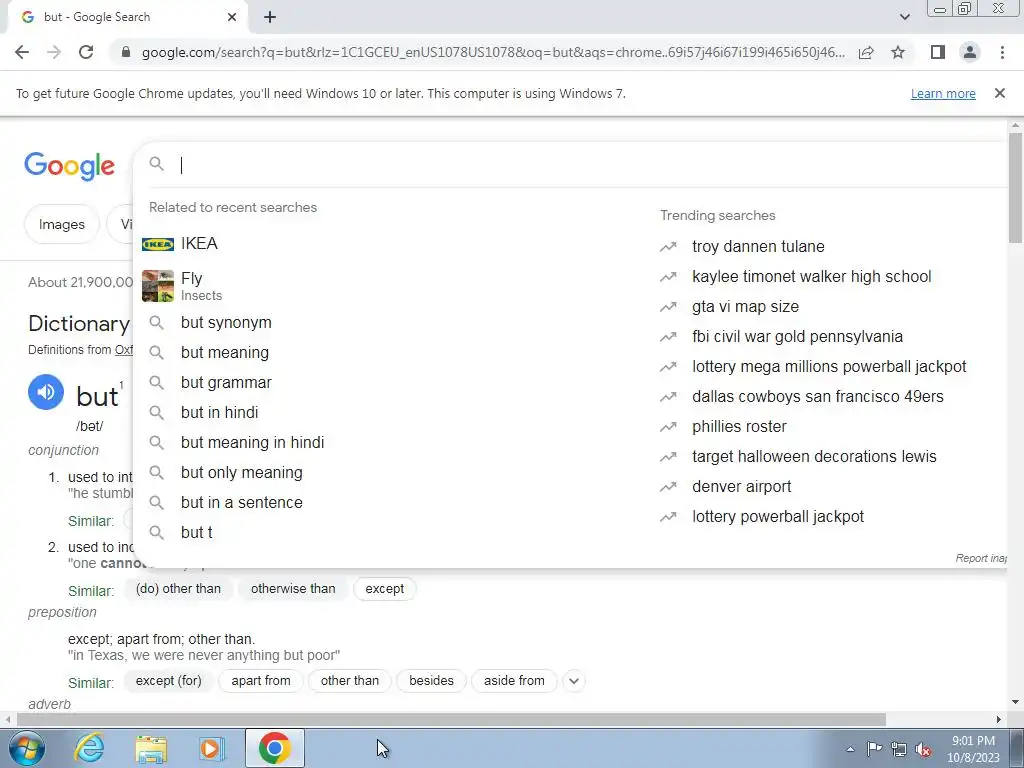The width and height of the screenshot is (1024, 768).
Task: Open trending 'fbi civil war gold pennsylvania'
Action: 797,337
